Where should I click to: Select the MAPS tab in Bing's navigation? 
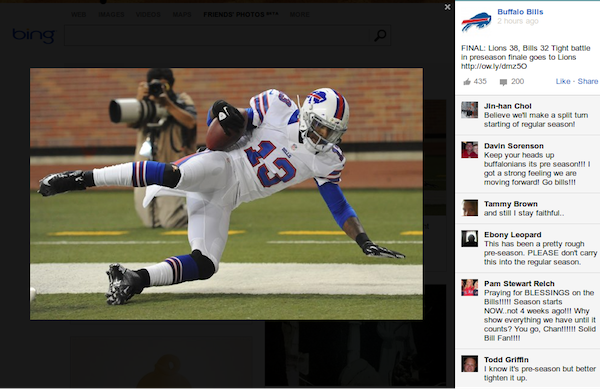pos(182,15)
